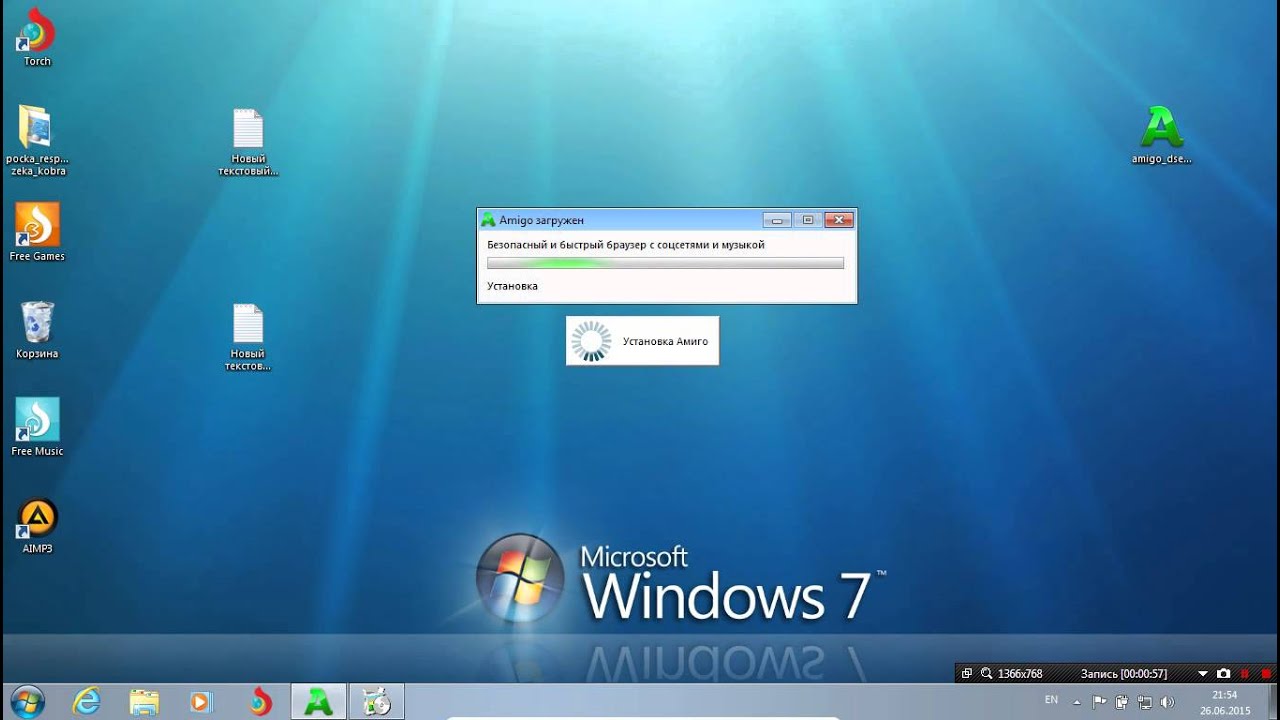
Task: Click the Запись [00:00:57] timer text
Action: point(1124,674)
